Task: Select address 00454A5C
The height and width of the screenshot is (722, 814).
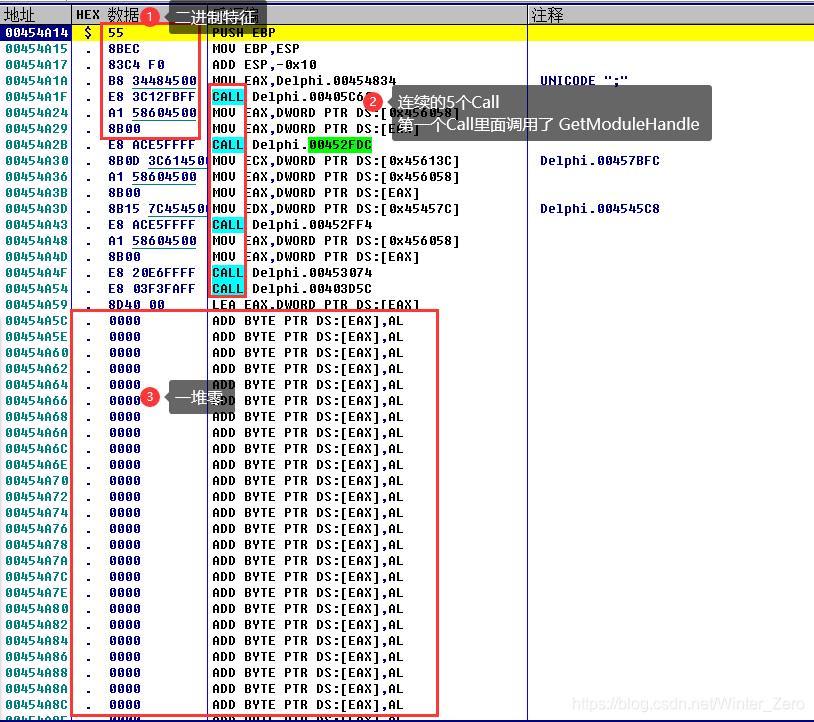Action: coord(37,321)
